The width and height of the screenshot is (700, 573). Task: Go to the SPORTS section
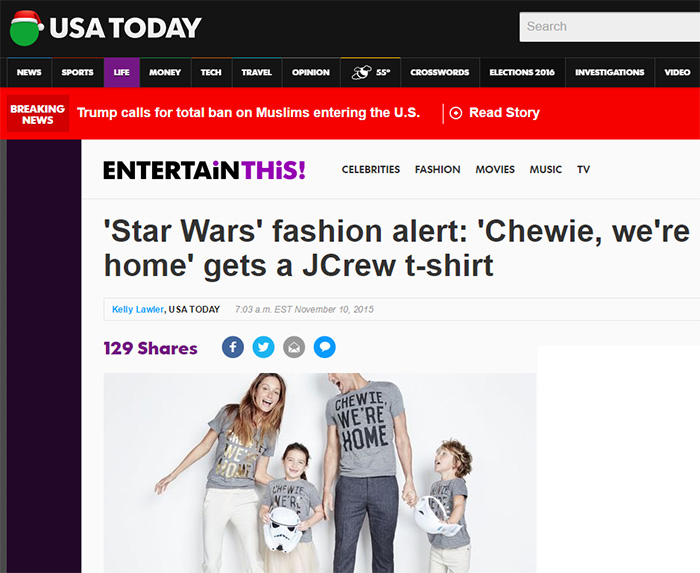tap(78, 72)
